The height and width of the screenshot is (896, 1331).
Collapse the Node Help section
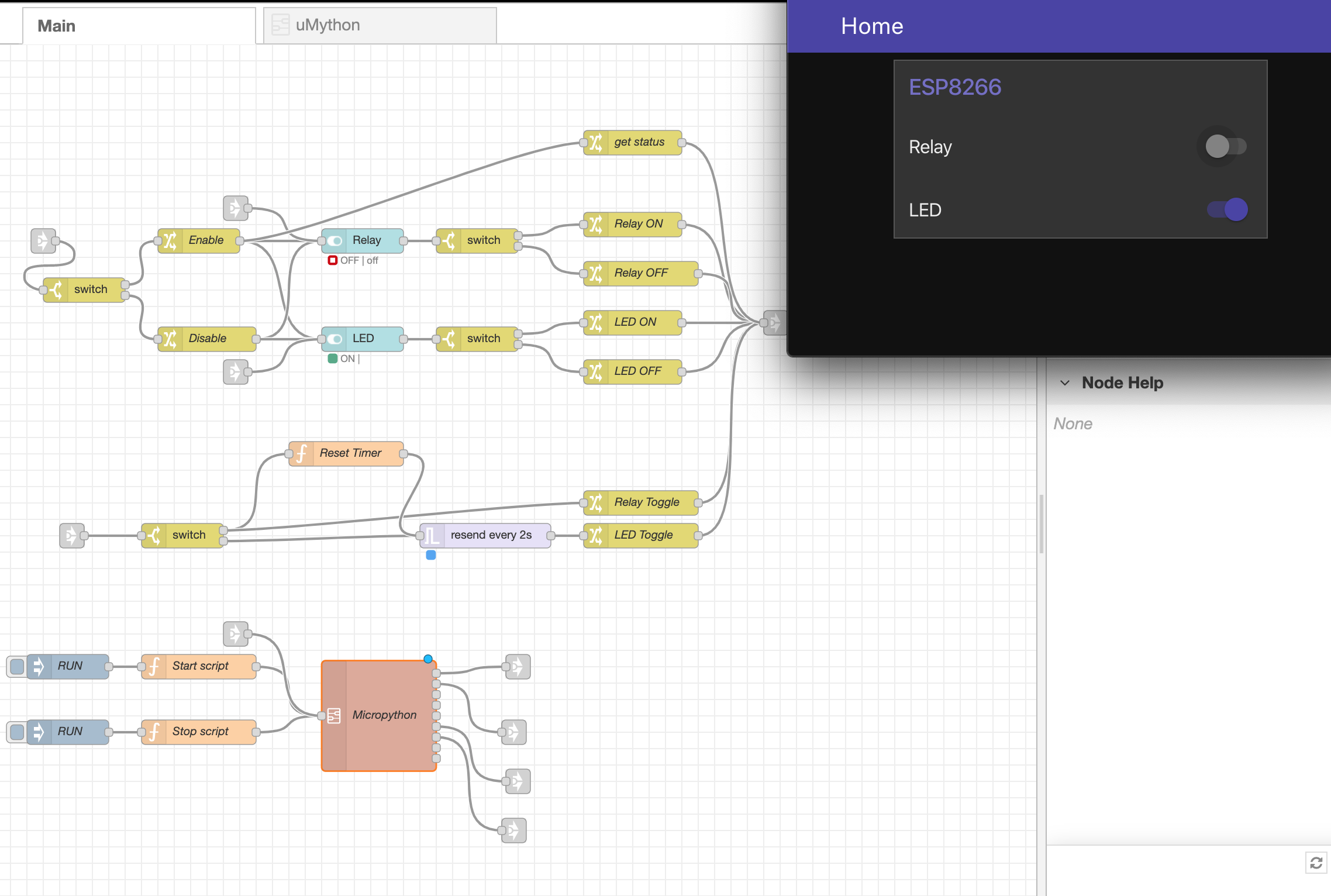[1064, 382]
